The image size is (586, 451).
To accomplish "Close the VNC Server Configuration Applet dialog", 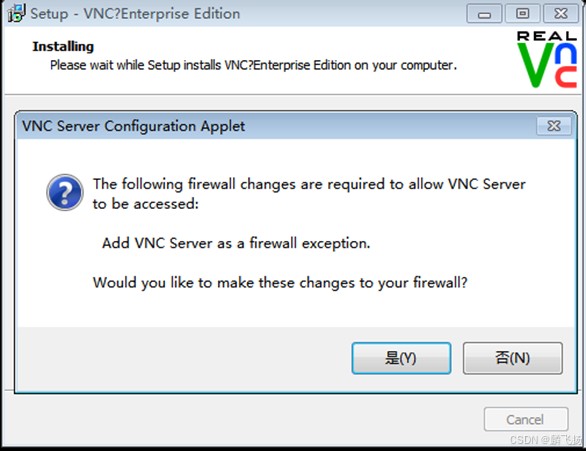I will [x=554, y=126].
